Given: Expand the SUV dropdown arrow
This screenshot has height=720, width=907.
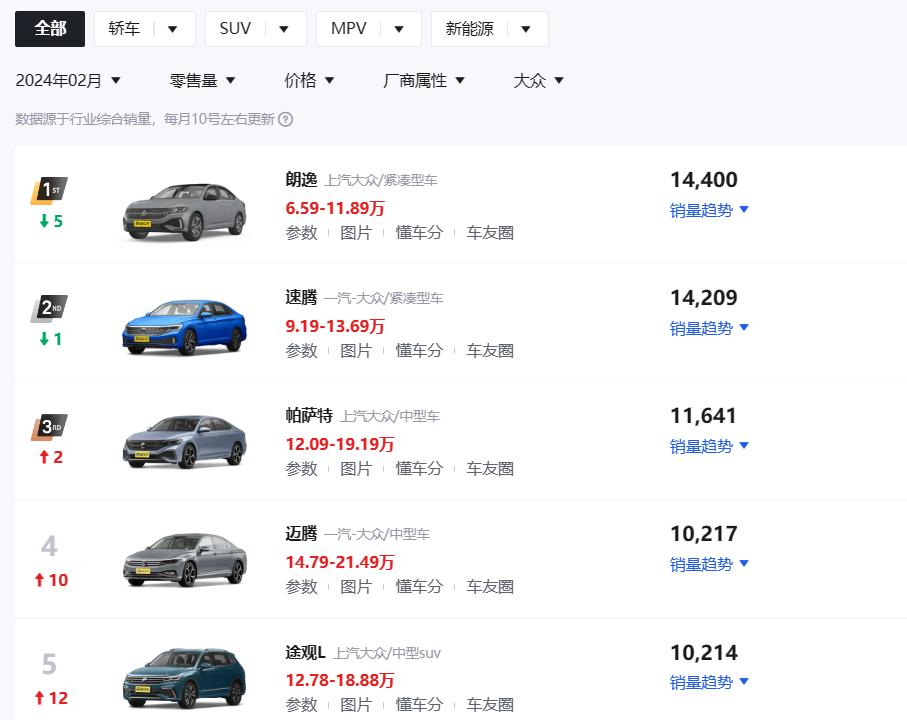Looking at the screenshot, I should click(283, 29).
